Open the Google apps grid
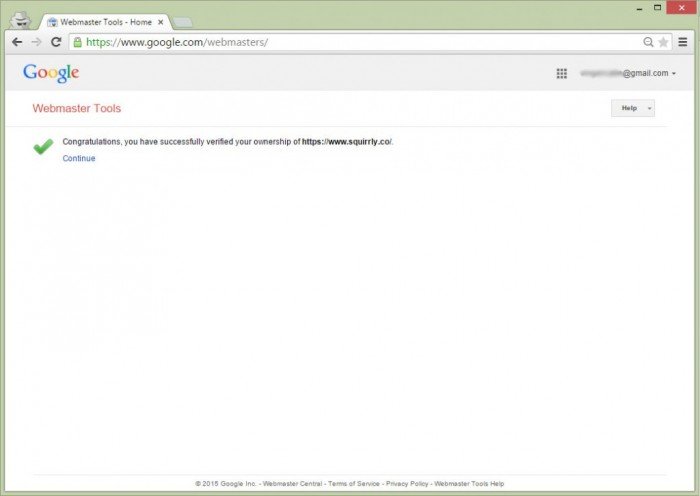The image size is (700, 496). [x=562, y=73]
